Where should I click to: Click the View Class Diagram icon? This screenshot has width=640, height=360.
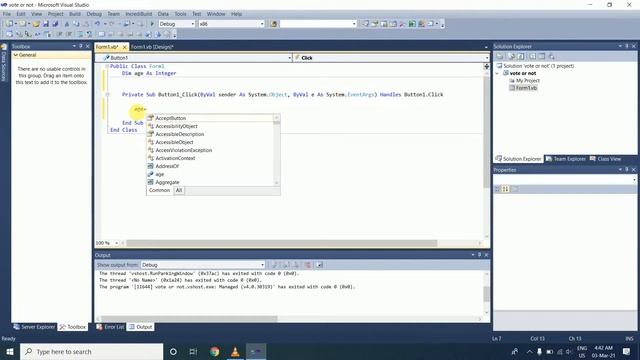coord(551,56)
